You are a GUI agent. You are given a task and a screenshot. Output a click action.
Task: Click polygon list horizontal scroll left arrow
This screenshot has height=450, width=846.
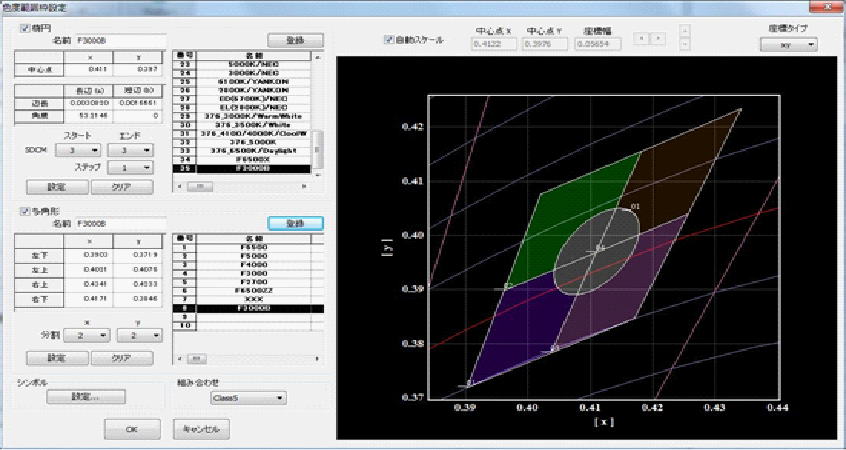point(179,358)
